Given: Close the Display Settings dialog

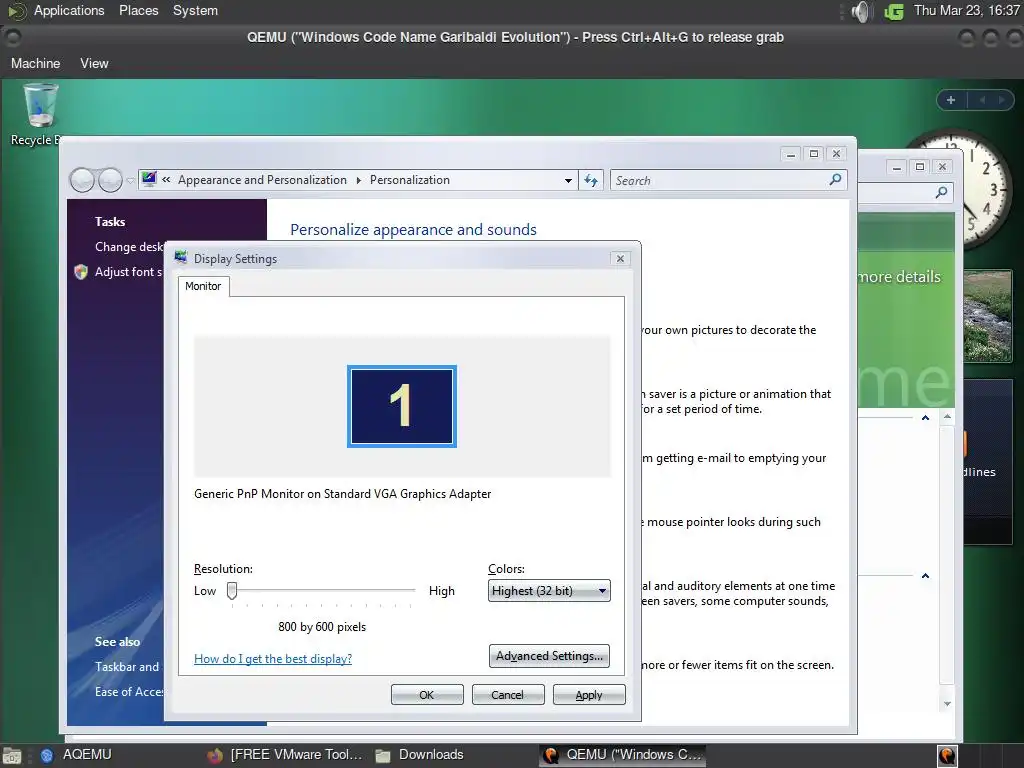Looking at the screenshot, I should pos(620,259).
